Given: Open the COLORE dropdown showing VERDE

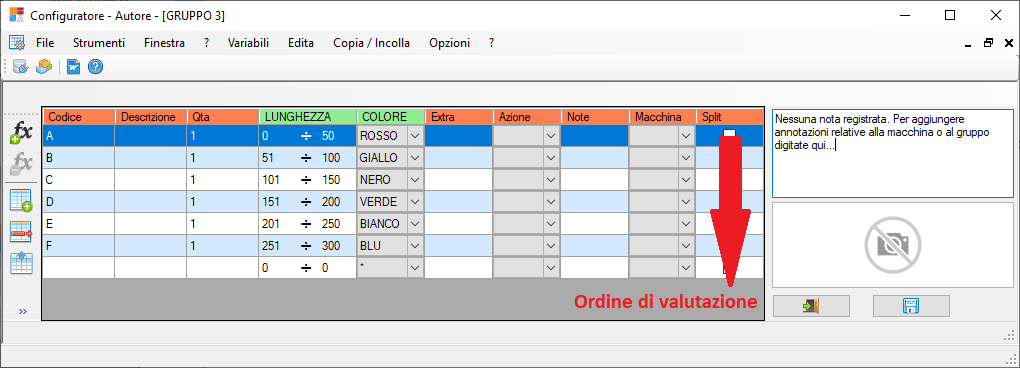Looking at the screenshot, I should [x=416, y=202].
